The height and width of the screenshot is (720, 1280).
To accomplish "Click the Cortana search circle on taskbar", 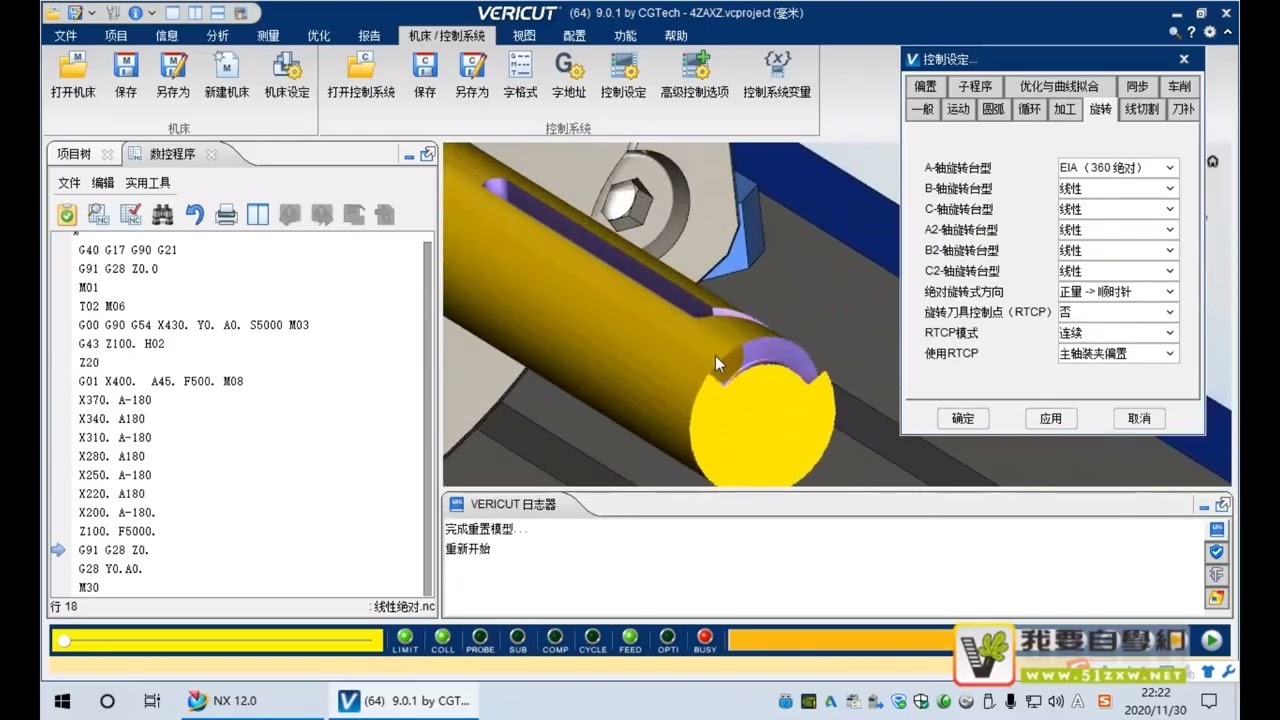I will pos(107,701).
